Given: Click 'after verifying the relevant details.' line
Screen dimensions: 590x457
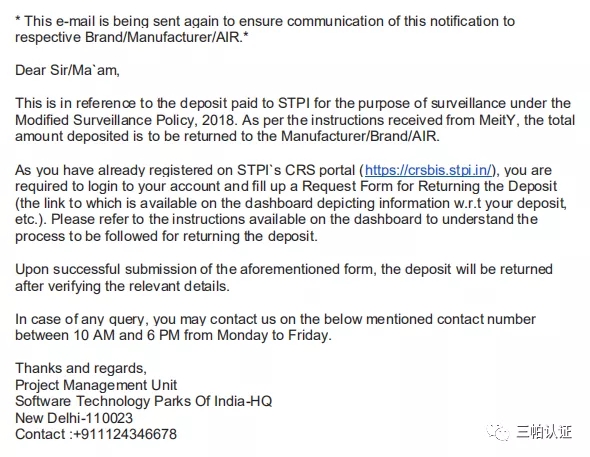Looking at the screenshot, I should [x=122, y=286].
